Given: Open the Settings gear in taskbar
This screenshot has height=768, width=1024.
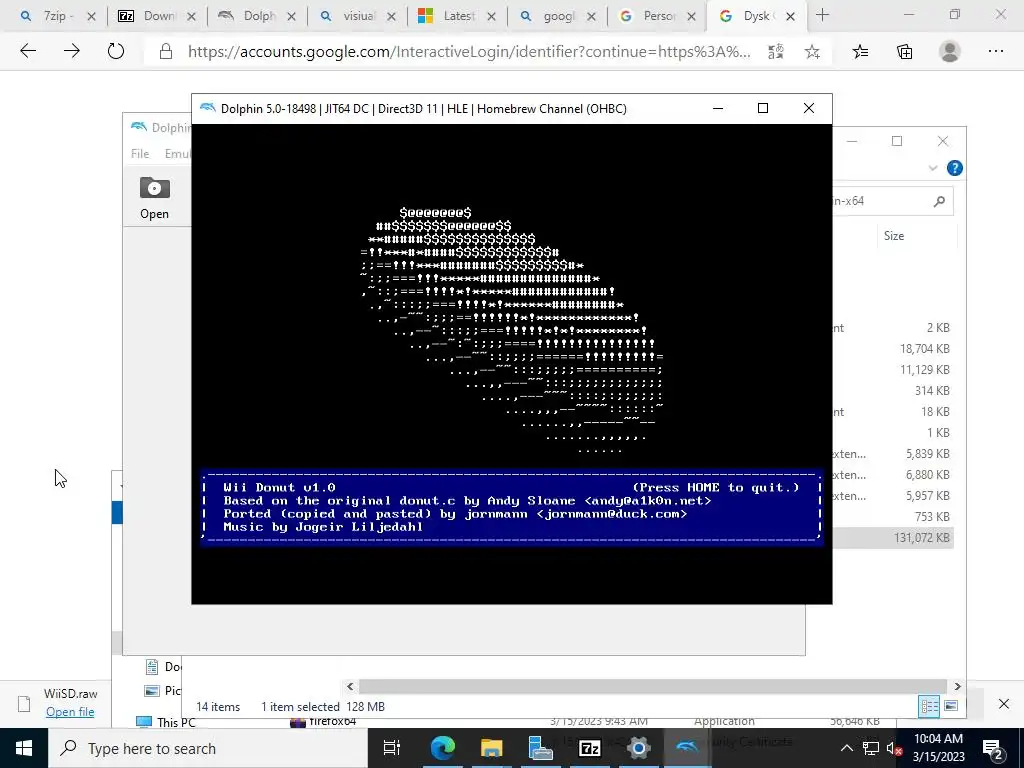Looking at the screenshot, I should 638,748.
